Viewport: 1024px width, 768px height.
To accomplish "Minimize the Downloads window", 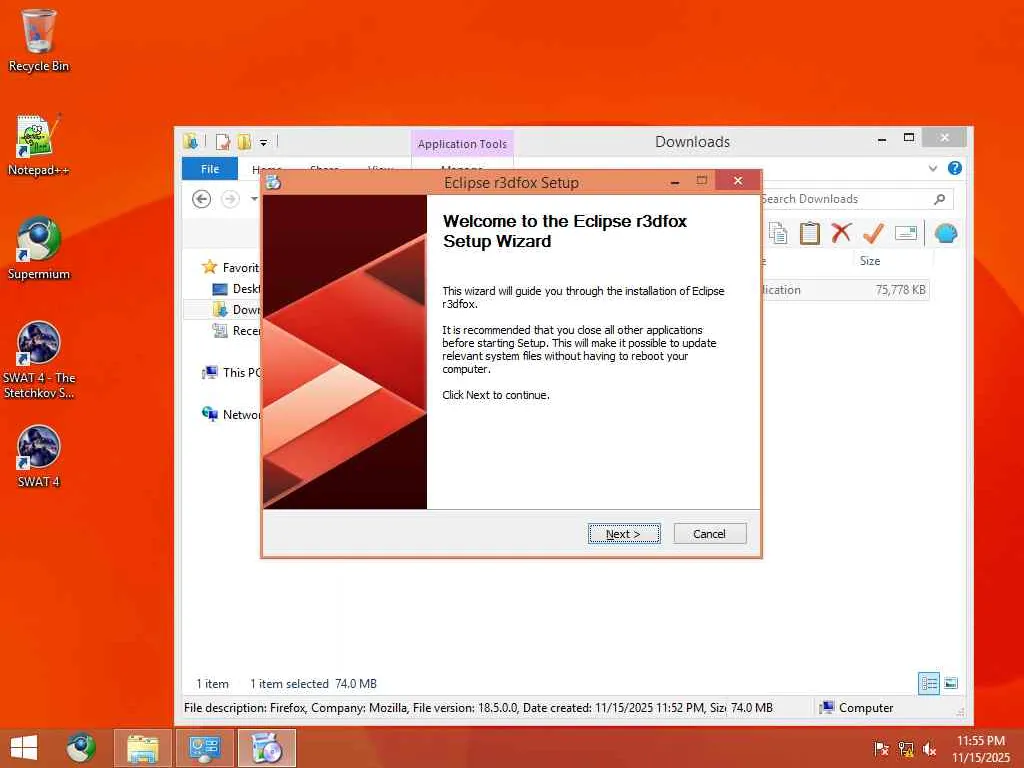I will [x=882, y=138].
